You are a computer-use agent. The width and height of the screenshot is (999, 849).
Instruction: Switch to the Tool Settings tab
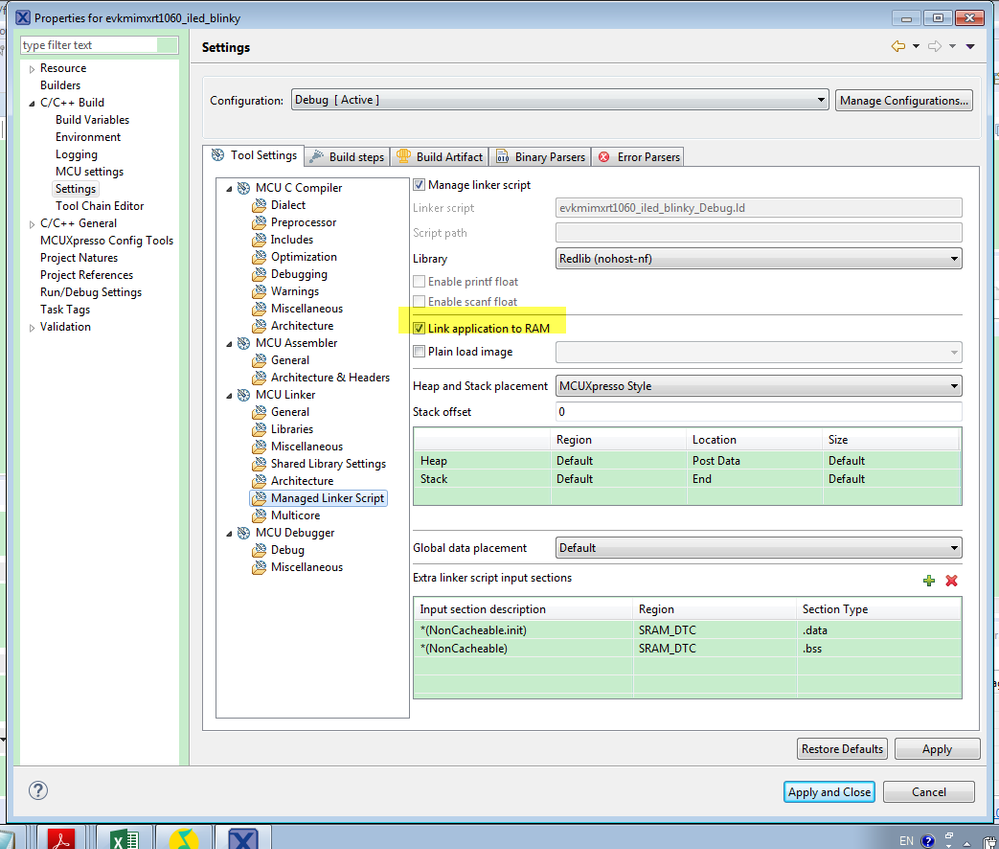254,155
